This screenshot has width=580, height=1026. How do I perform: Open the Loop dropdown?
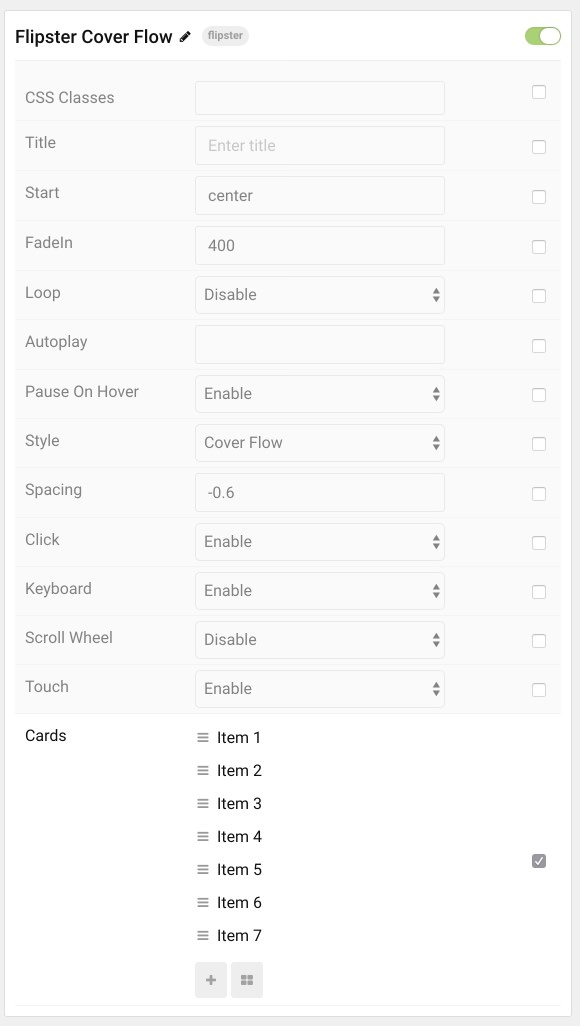319,295
